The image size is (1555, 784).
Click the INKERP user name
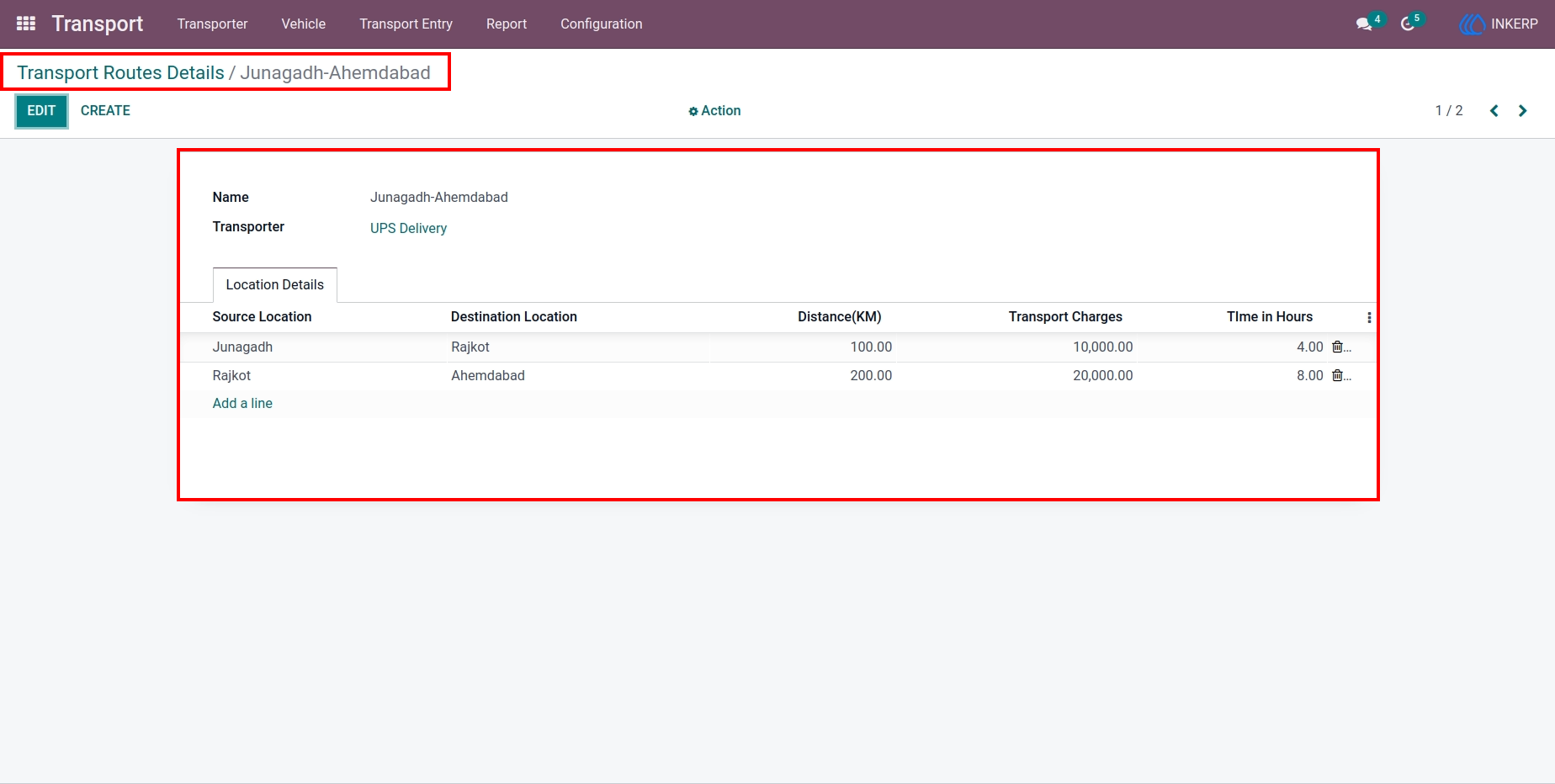1514,24
